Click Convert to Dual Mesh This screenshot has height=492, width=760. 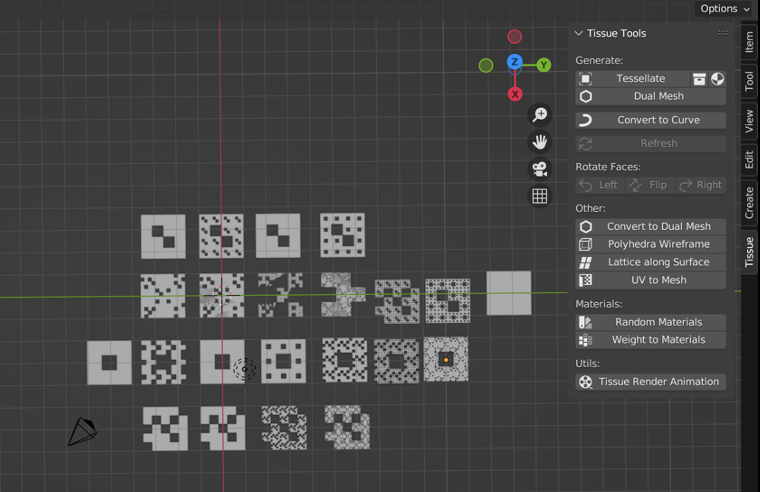point(650,226)
